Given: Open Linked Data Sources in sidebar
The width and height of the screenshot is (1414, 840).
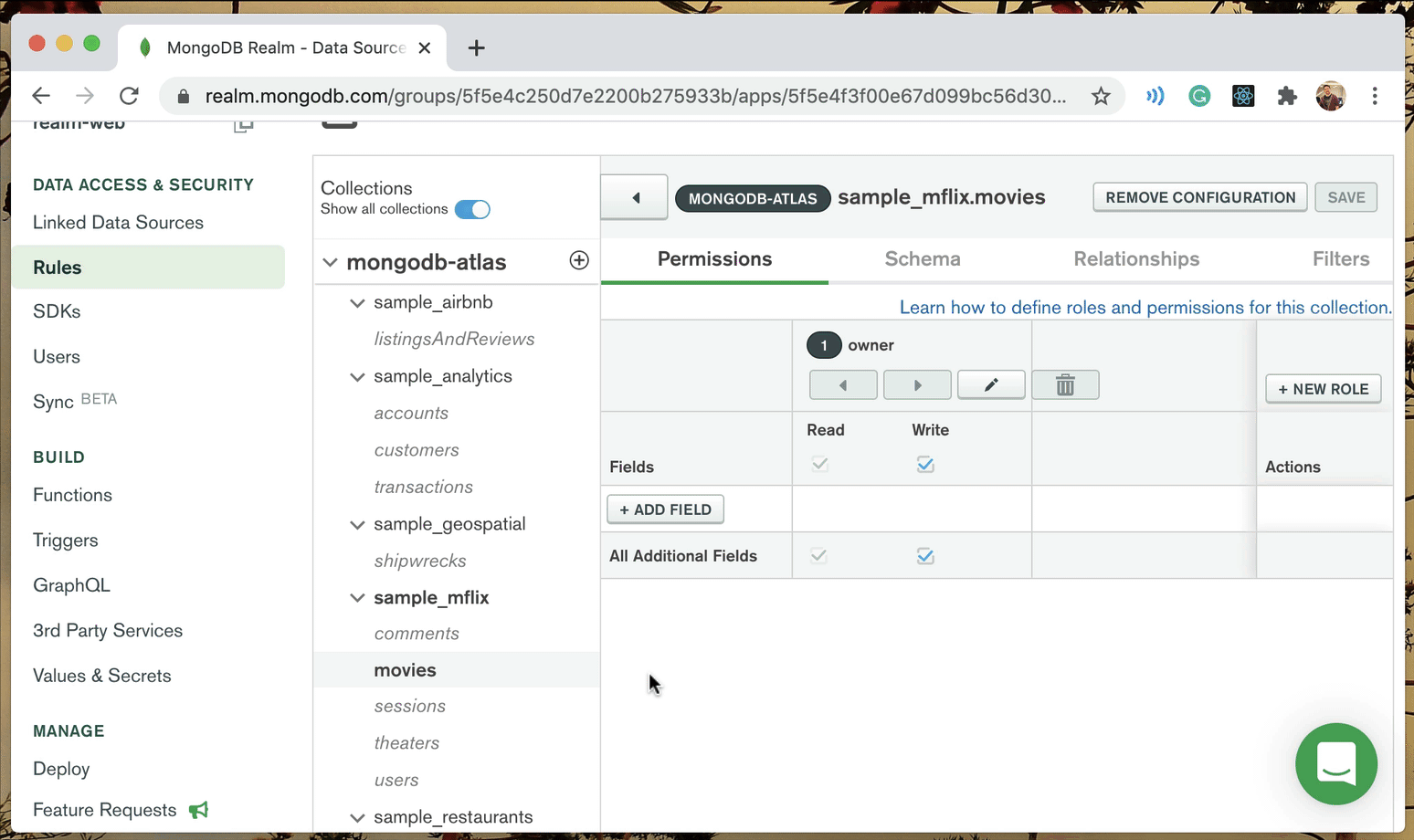Looking at the screenshot, I should pyautogui.click(x=118, y=223).
